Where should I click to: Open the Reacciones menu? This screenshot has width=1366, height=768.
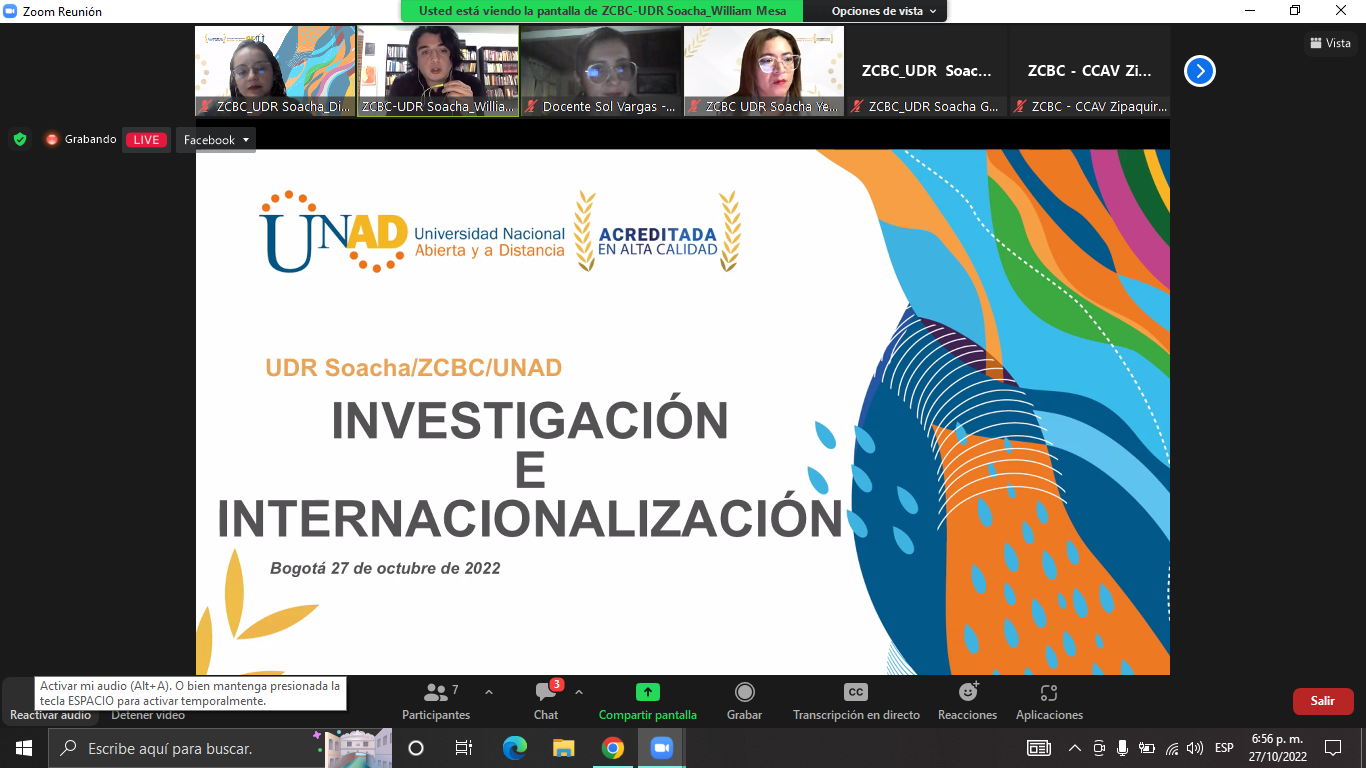(x=967, y=701)
